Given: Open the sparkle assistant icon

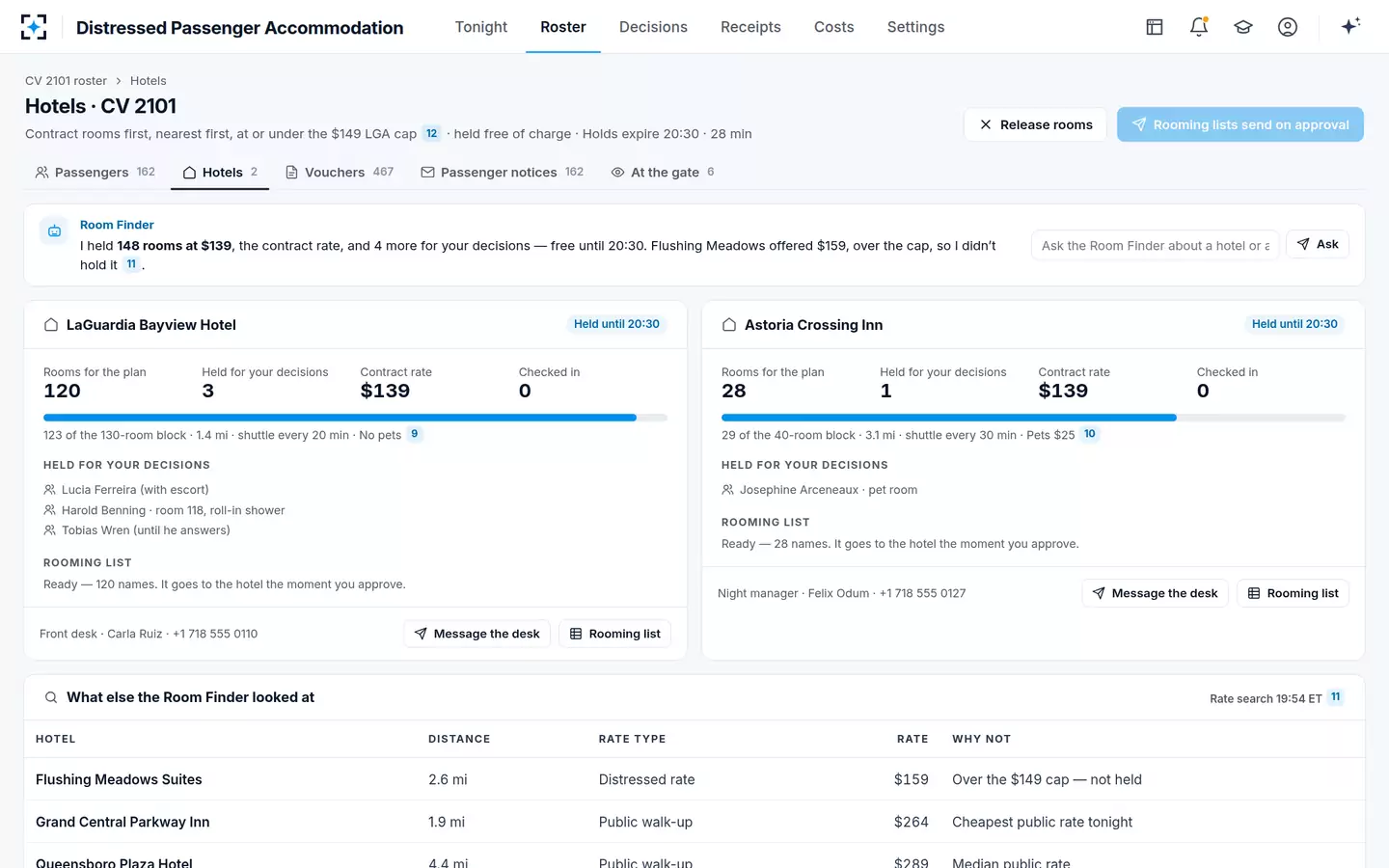Looking at the screenshot, I should click(1350, 26).
